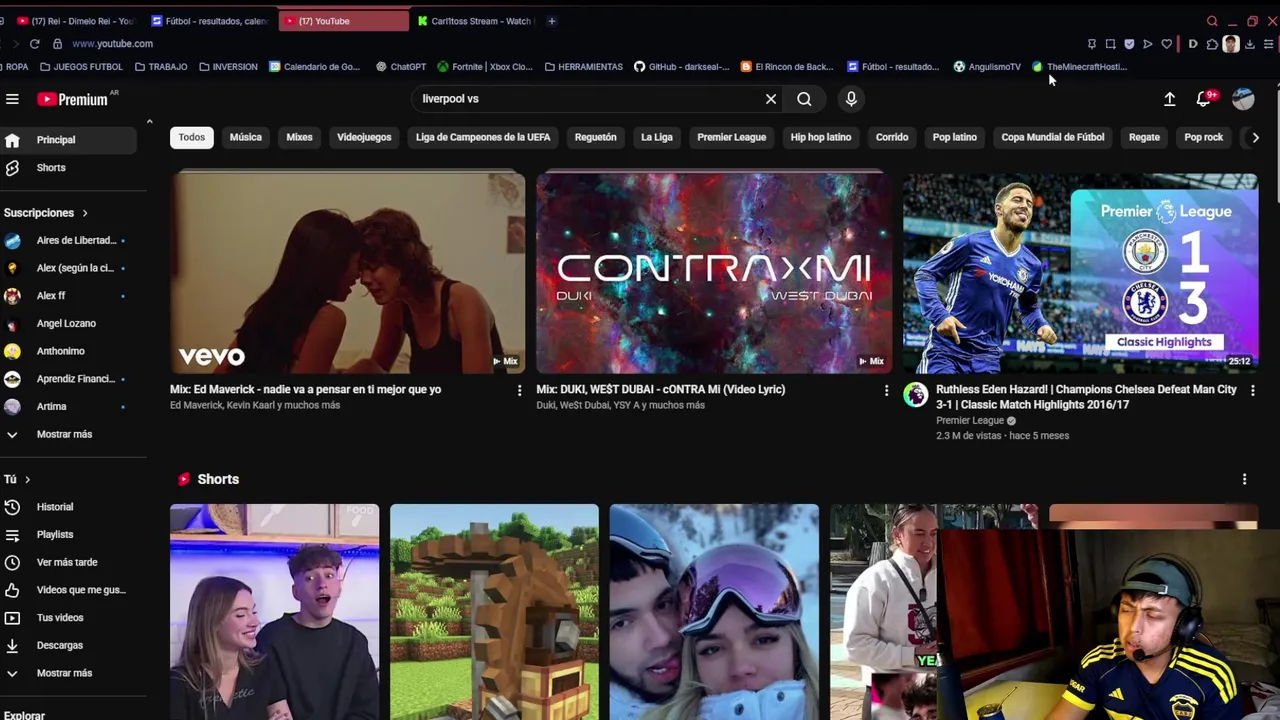Open the Chelsea vs Man City highlights thumbnail
The image size is (1280, 720).
[x=1080, y=273]
